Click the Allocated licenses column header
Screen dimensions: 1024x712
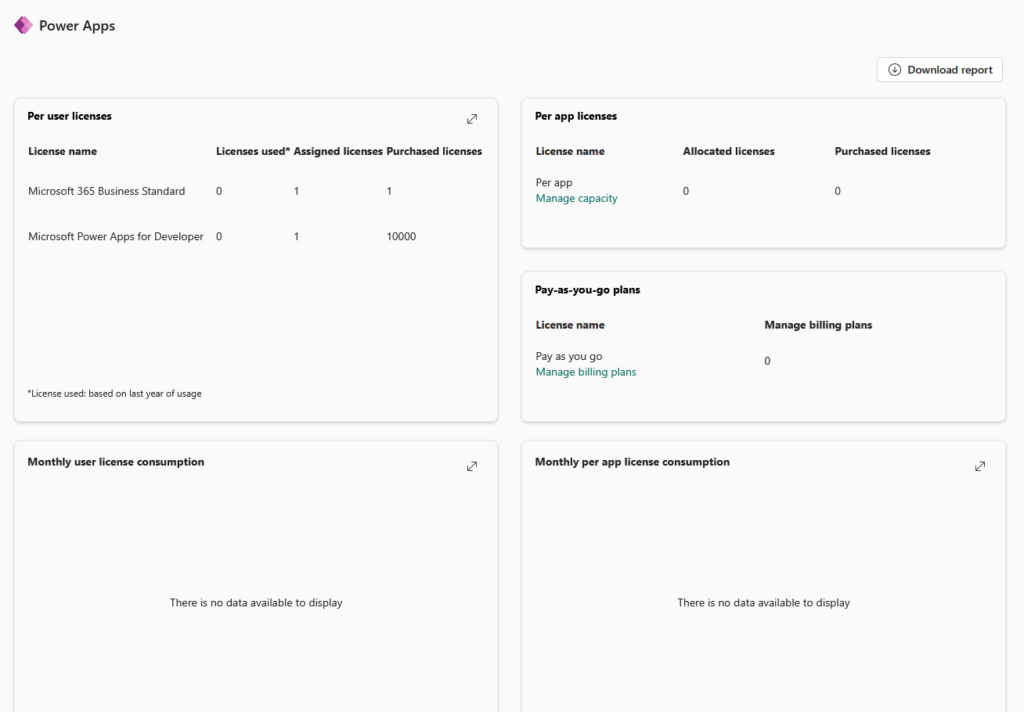[x=729, y=152]
